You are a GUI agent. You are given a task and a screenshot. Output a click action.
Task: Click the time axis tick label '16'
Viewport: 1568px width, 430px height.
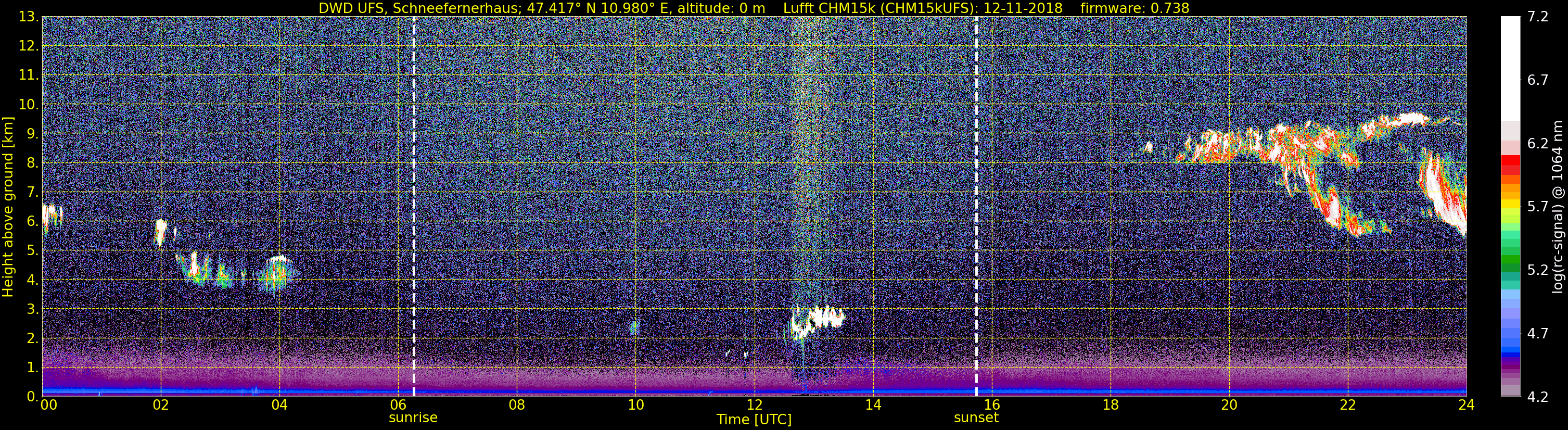tap(991, 406)
